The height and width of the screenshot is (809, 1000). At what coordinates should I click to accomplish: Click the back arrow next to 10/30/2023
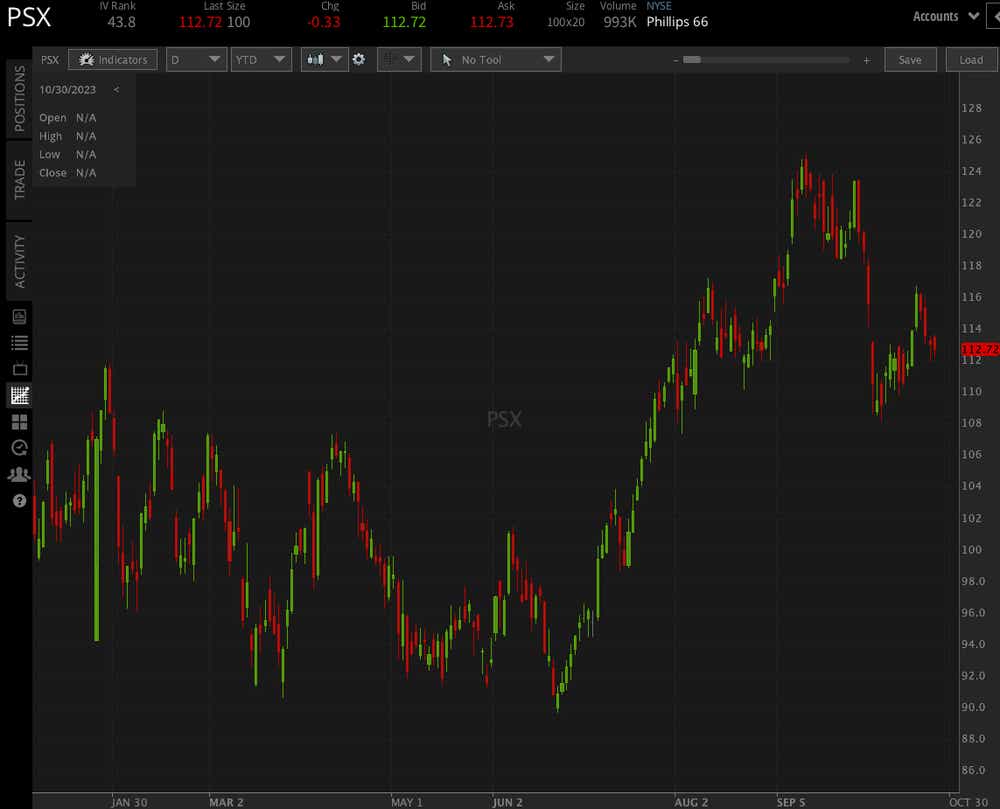click(116, 89)
